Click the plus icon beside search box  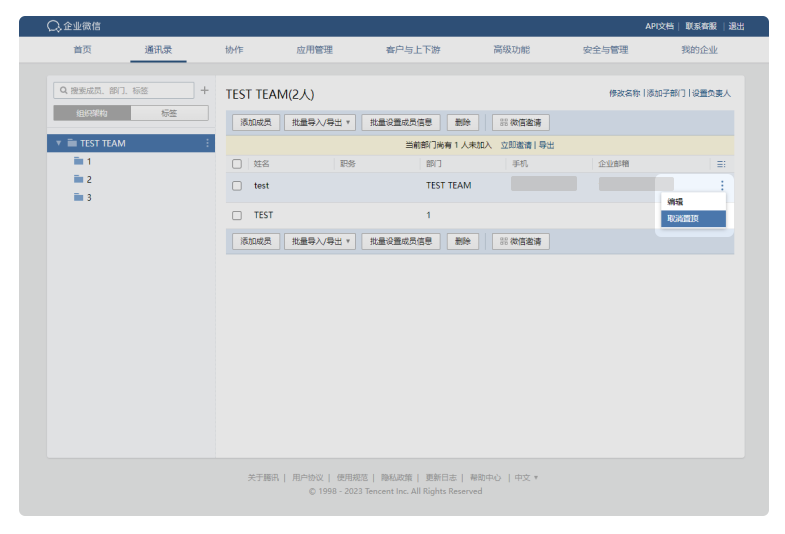point(205,90)
